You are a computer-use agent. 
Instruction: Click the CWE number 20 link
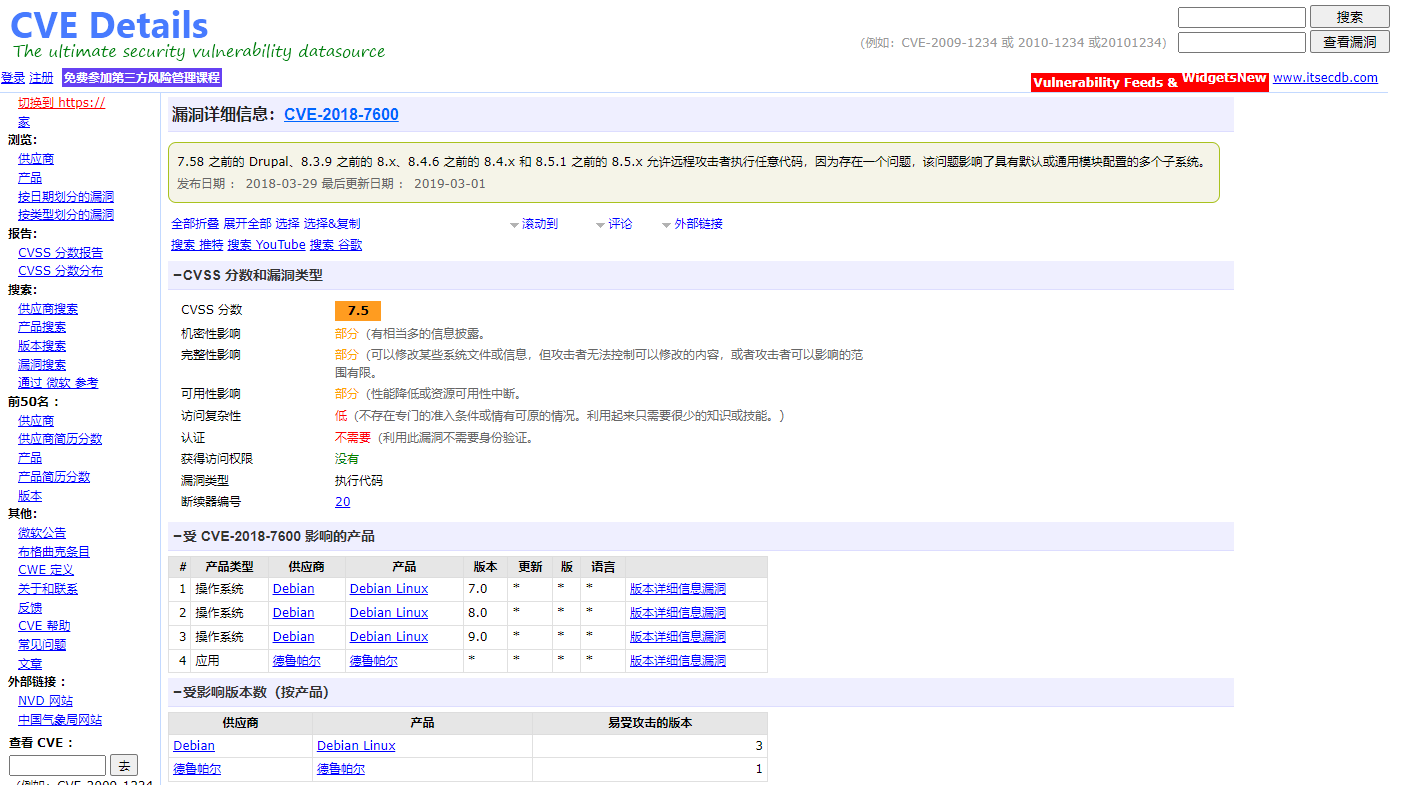343,502
